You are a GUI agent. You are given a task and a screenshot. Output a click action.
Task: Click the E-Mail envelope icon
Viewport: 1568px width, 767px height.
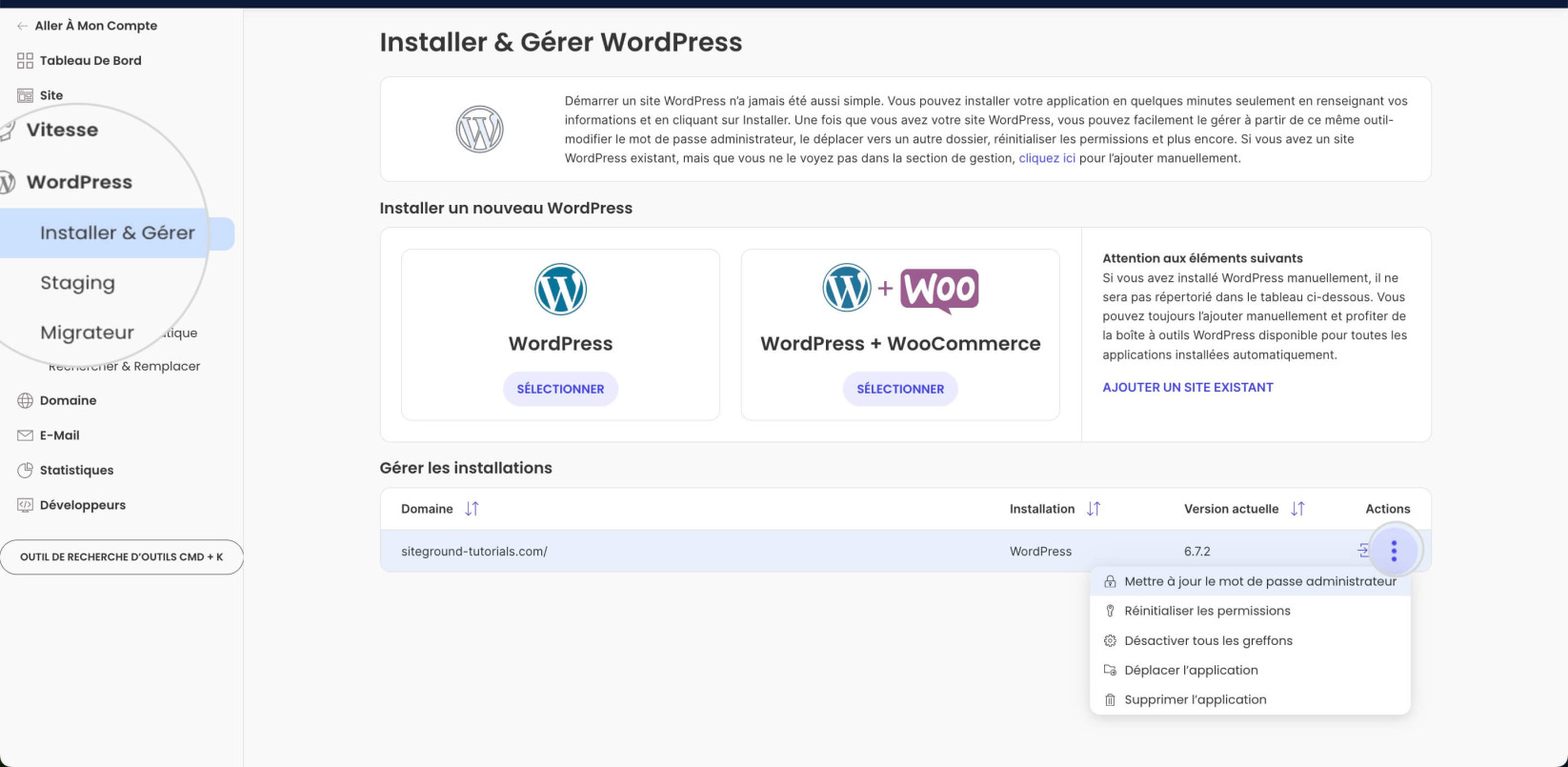[25, 435]
